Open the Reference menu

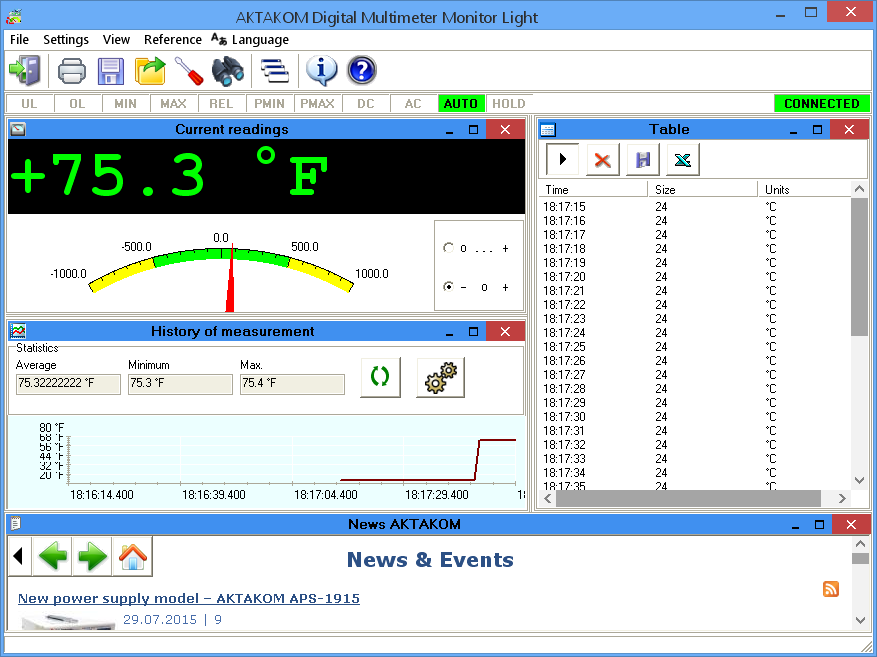pos(173,40)
